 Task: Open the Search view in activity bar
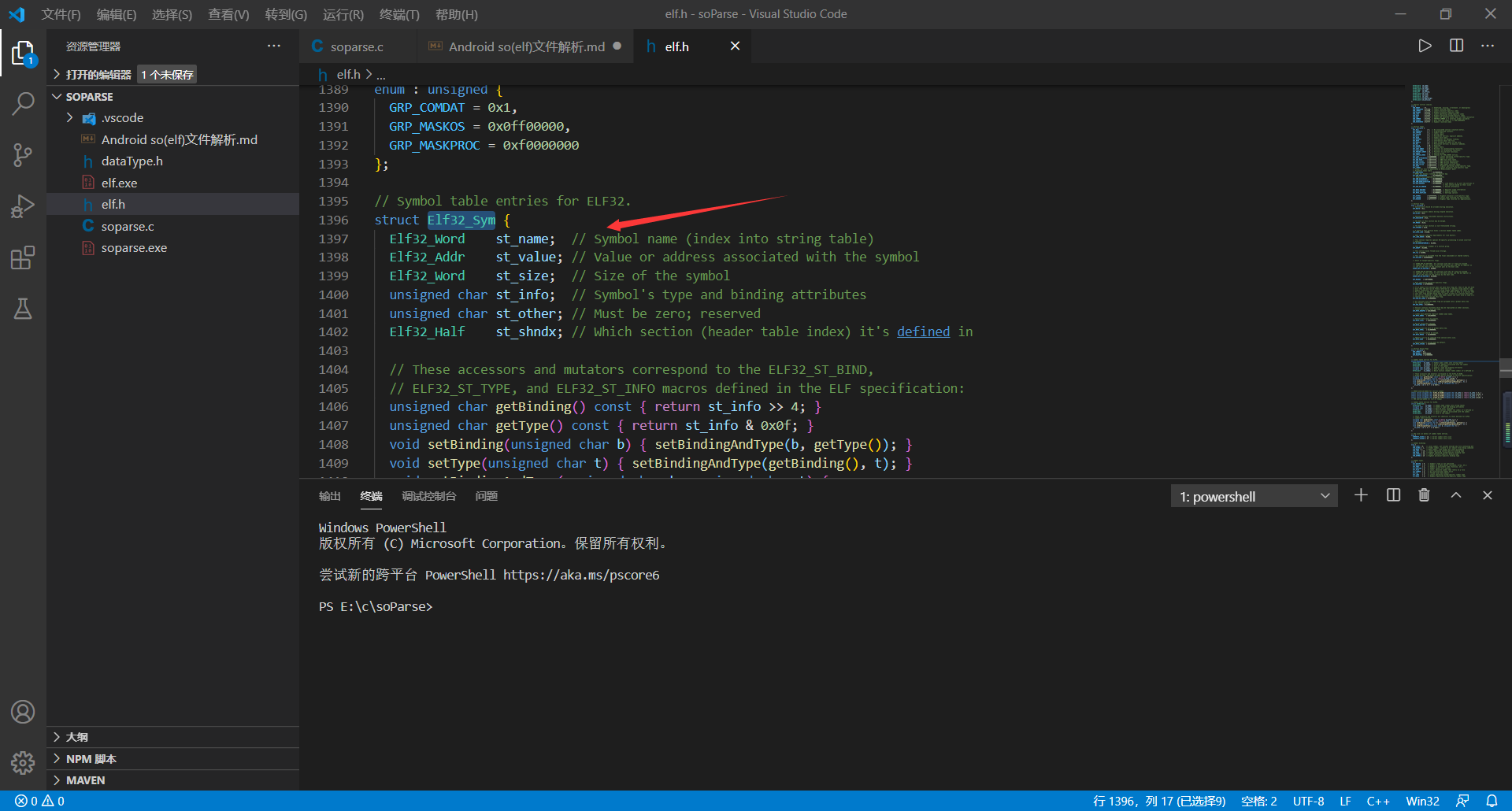click(23, 103)
